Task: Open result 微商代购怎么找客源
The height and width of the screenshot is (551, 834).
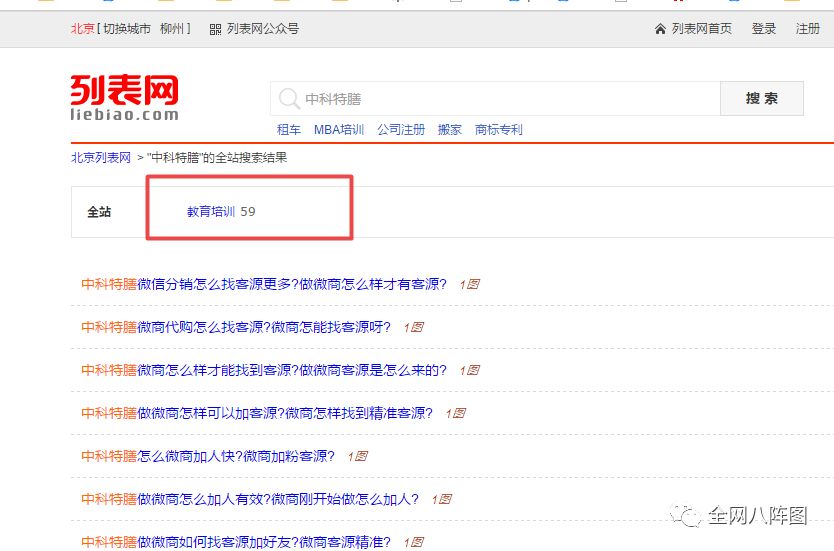Action: coord(236,327)
